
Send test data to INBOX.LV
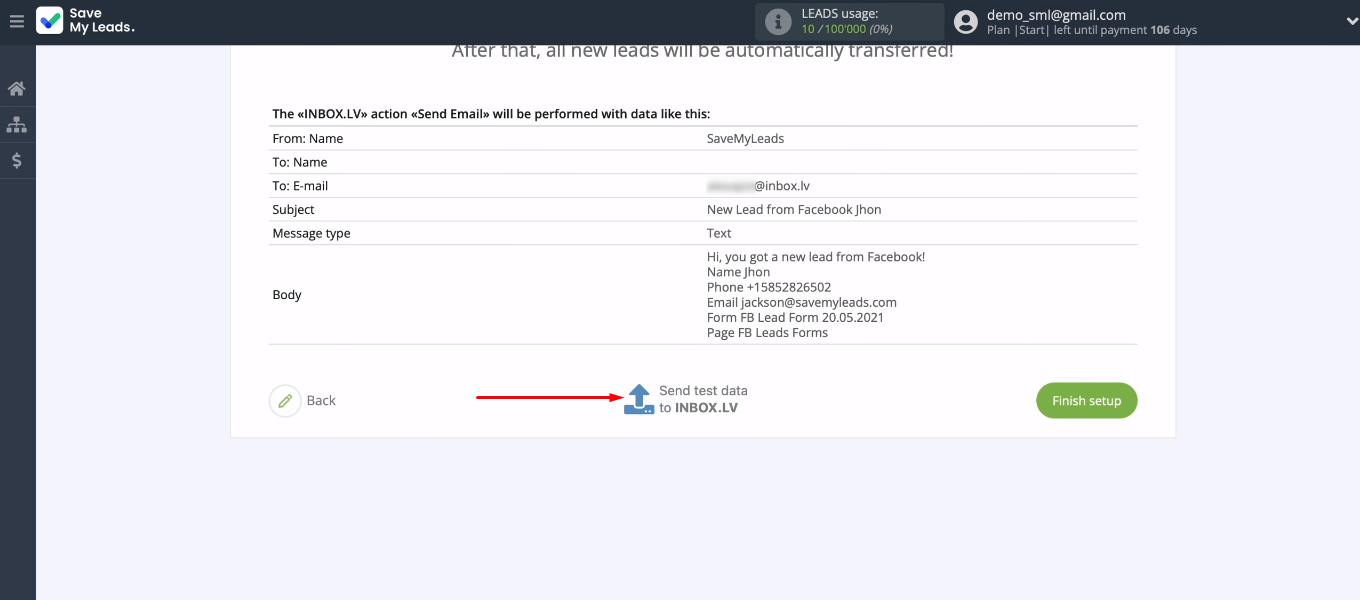703,399
